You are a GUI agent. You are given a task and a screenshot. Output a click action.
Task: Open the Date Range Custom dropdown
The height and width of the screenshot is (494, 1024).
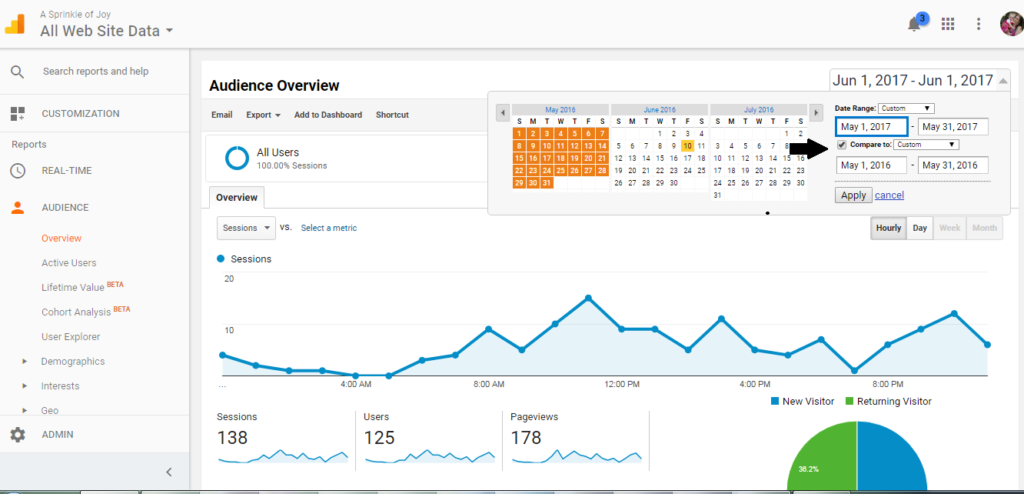click(x=906, y=108)
